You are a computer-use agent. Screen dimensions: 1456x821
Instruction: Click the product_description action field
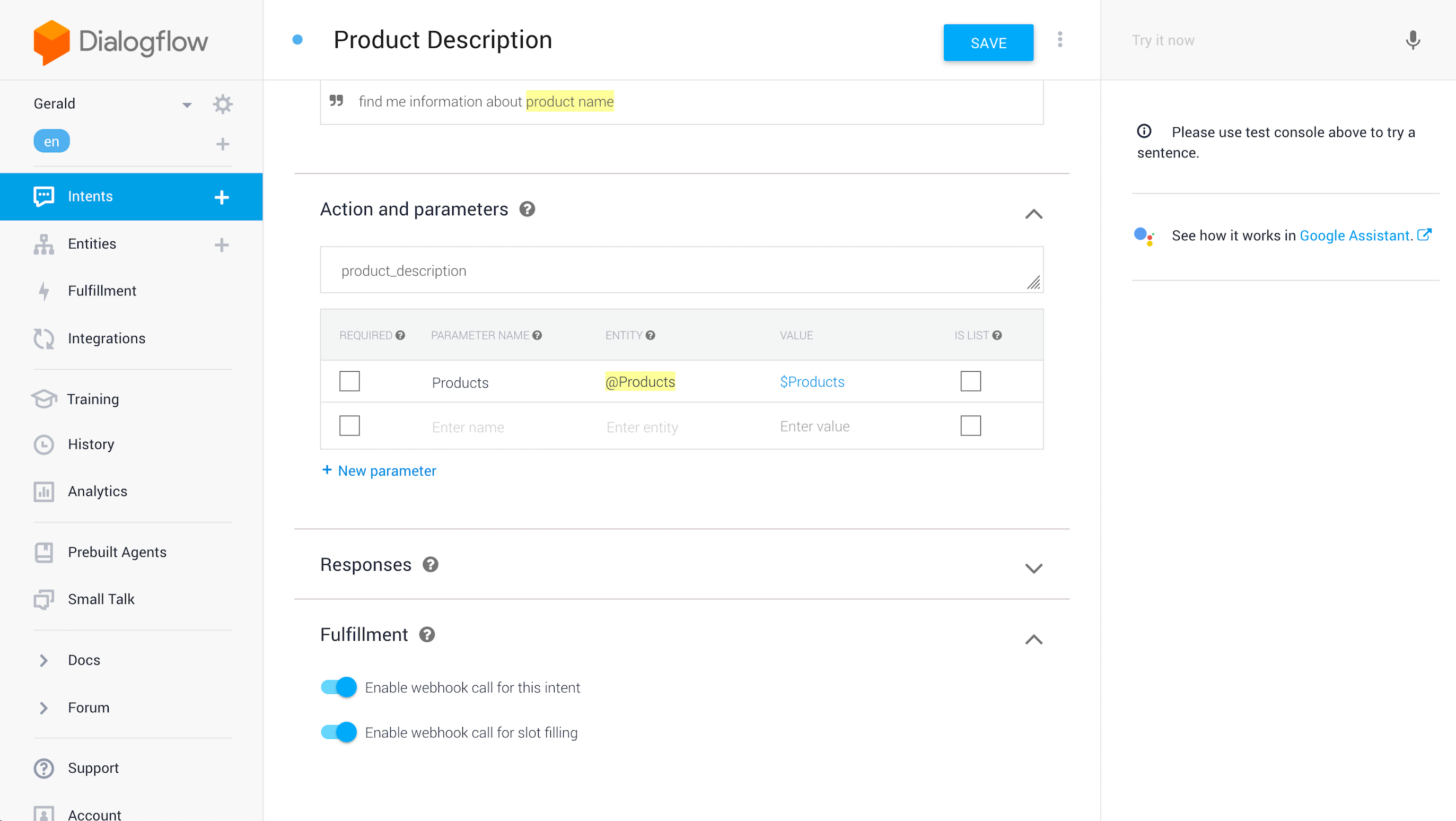point(681,270)
